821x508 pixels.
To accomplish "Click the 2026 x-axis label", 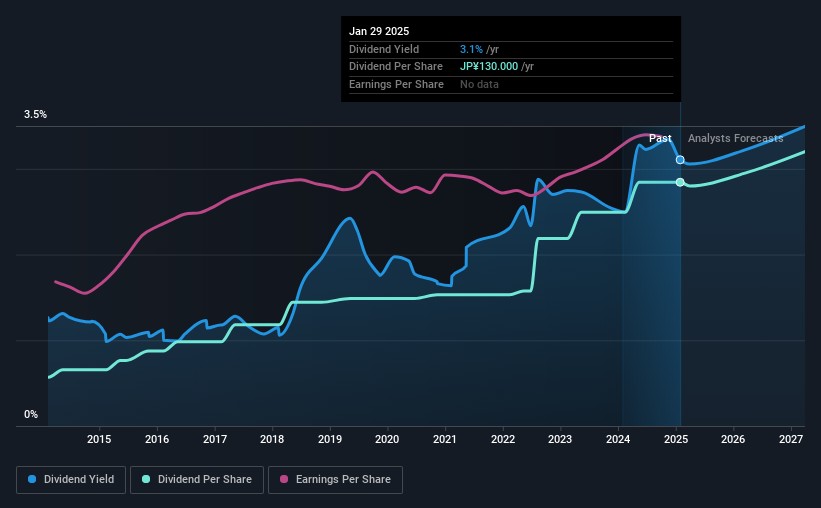I will click(x=733, y=439).
